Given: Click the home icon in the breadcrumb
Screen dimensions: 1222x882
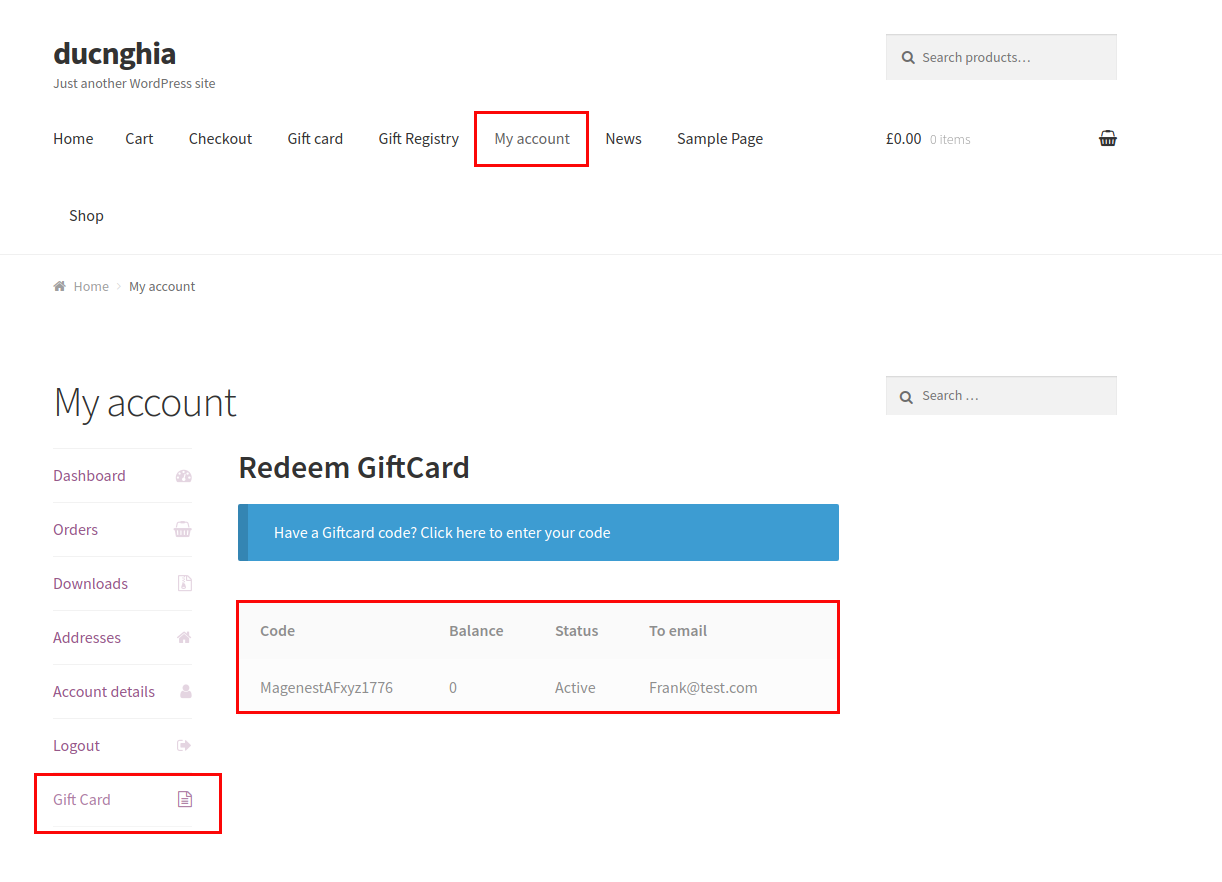Looking at the screenshot, I should point(59,286).
